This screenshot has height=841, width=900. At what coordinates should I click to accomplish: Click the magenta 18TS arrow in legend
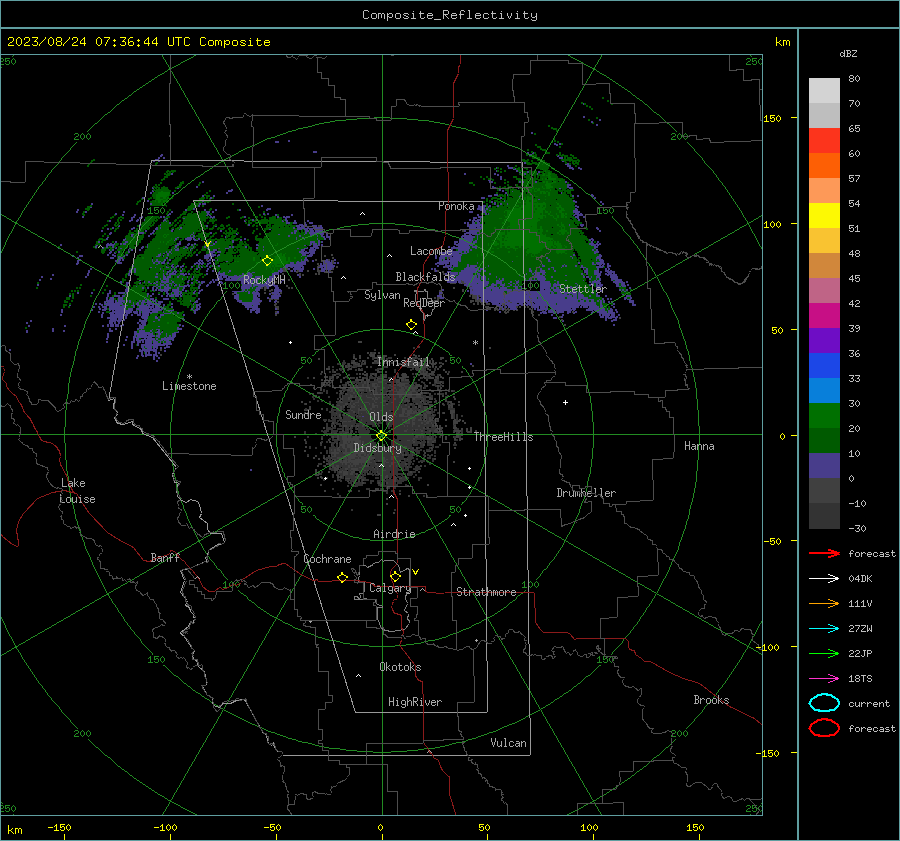click(x=824, y=679)
